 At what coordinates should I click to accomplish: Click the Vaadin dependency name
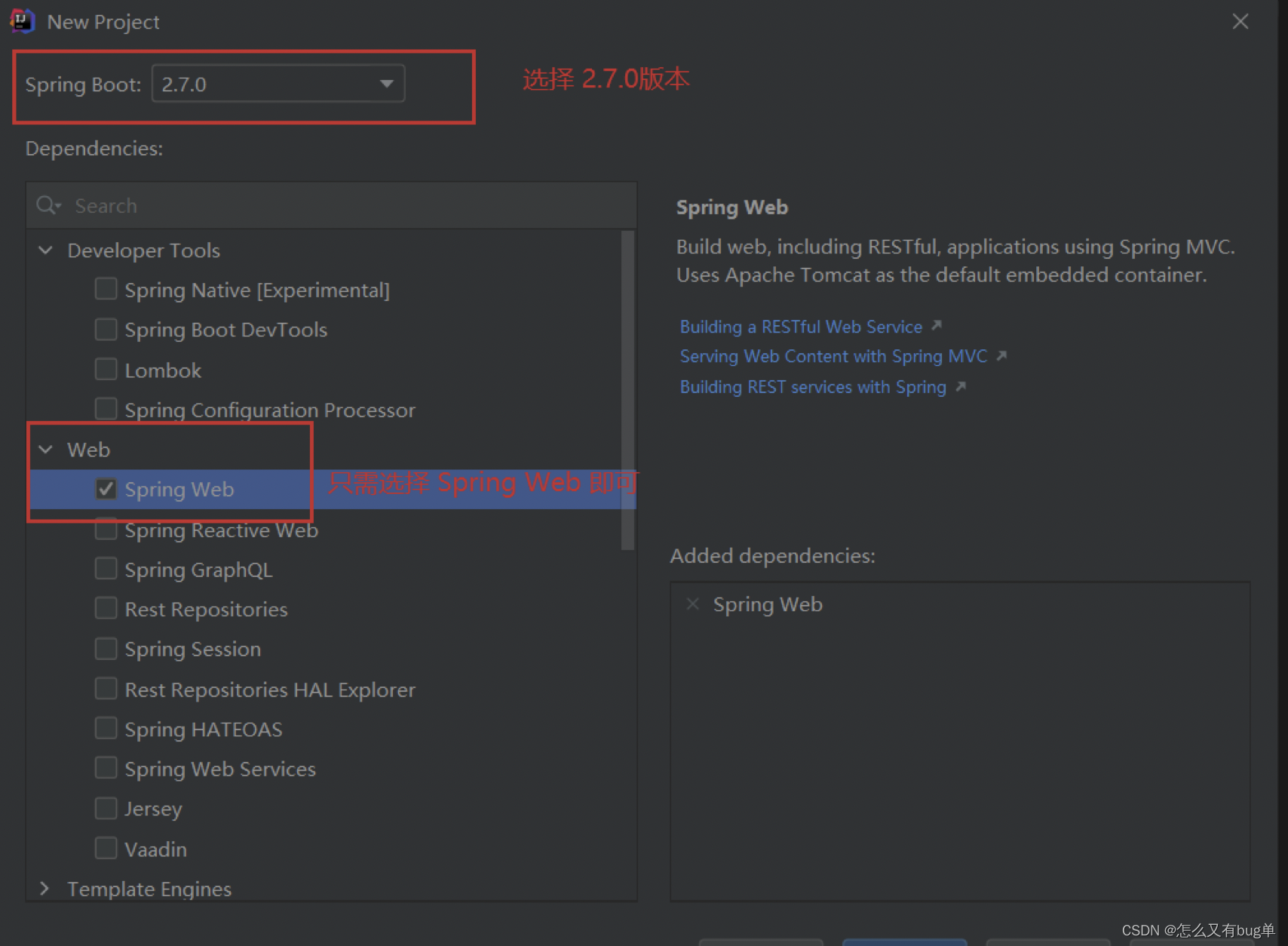(155, 849)
